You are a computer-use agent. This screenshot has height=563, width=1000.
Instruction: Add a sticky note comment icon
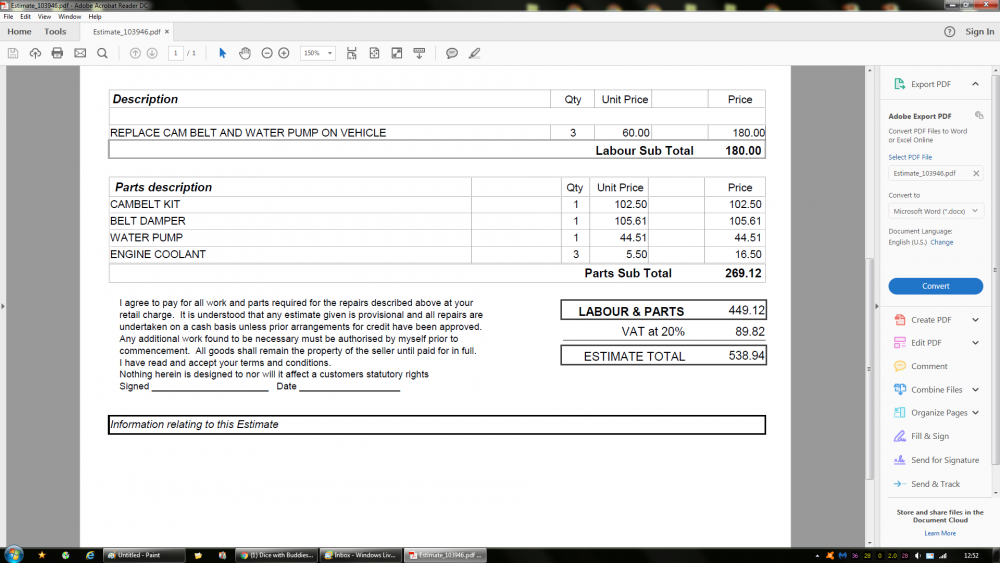click(452, 54)
